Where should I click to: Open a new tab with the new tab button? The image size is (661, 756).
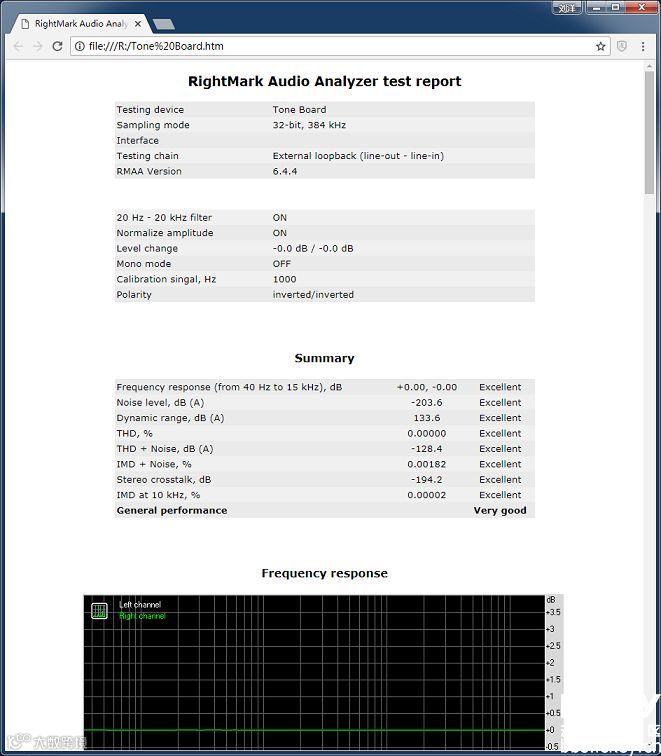pyautogui.click(x=163, y=24)
